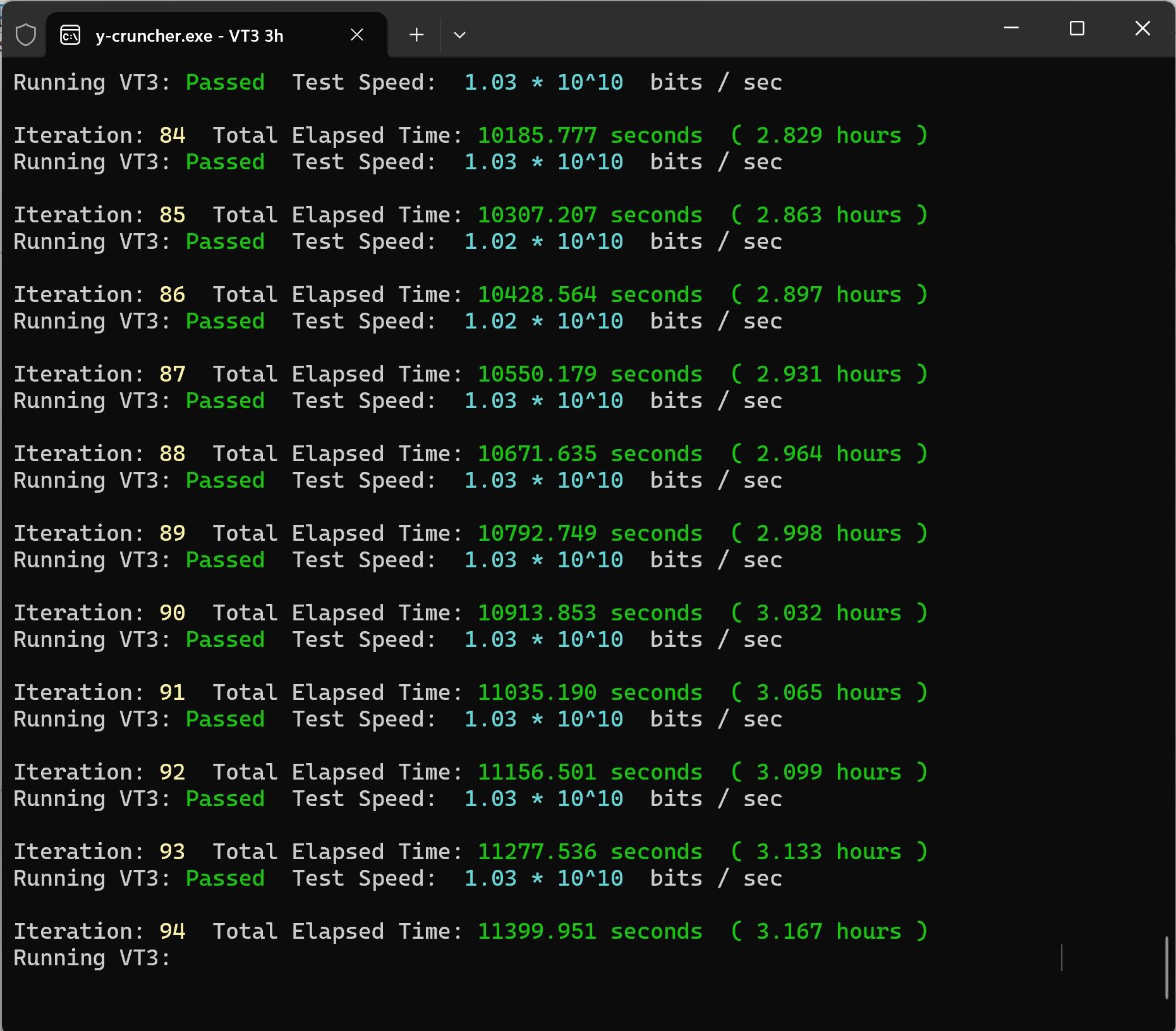Image resolution: width=1176 pixels, height=1031 pixels.
Task: Maximize the terminal window
Action: (x=1077, y=28)
